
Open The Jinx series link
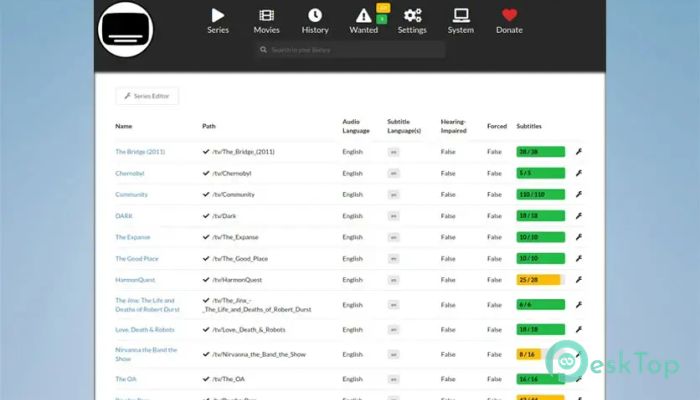point(147,305)
